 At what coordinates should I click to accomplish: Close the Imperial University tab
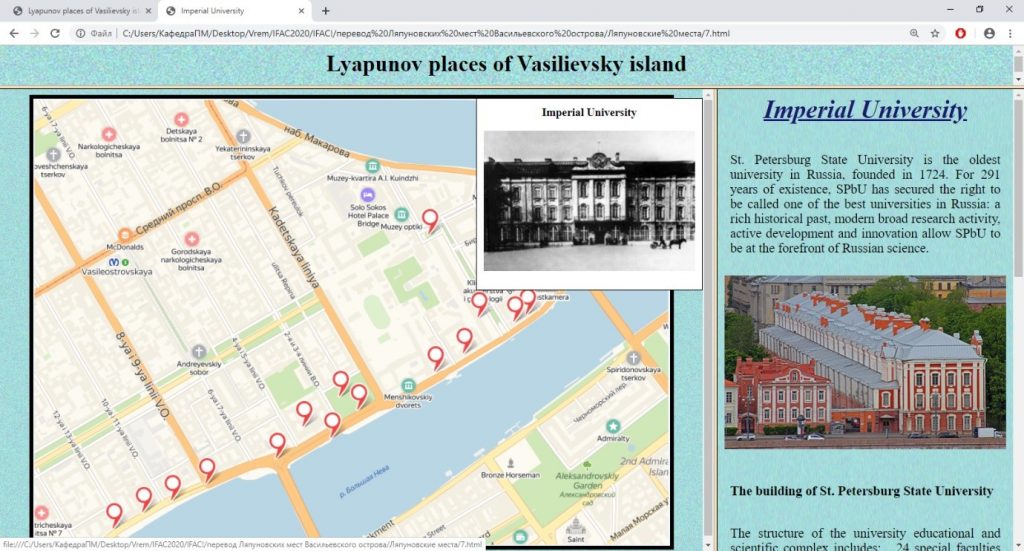click(302, 11)
